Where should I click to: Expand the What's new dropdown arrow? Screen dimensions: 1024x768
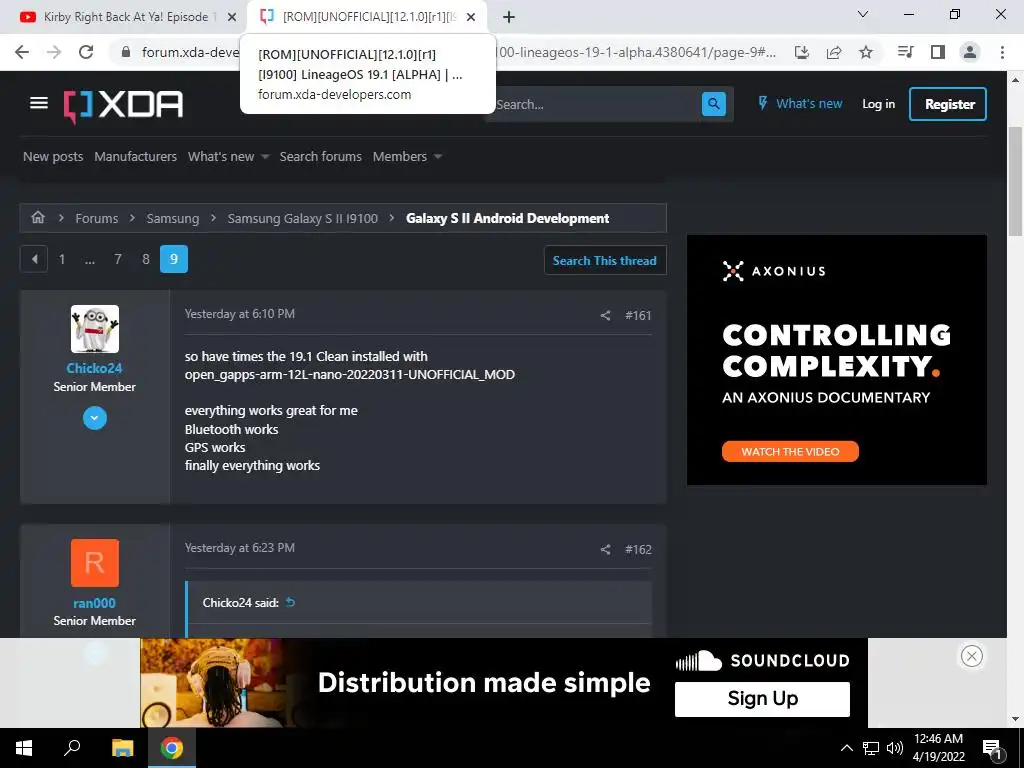[264, 157]
